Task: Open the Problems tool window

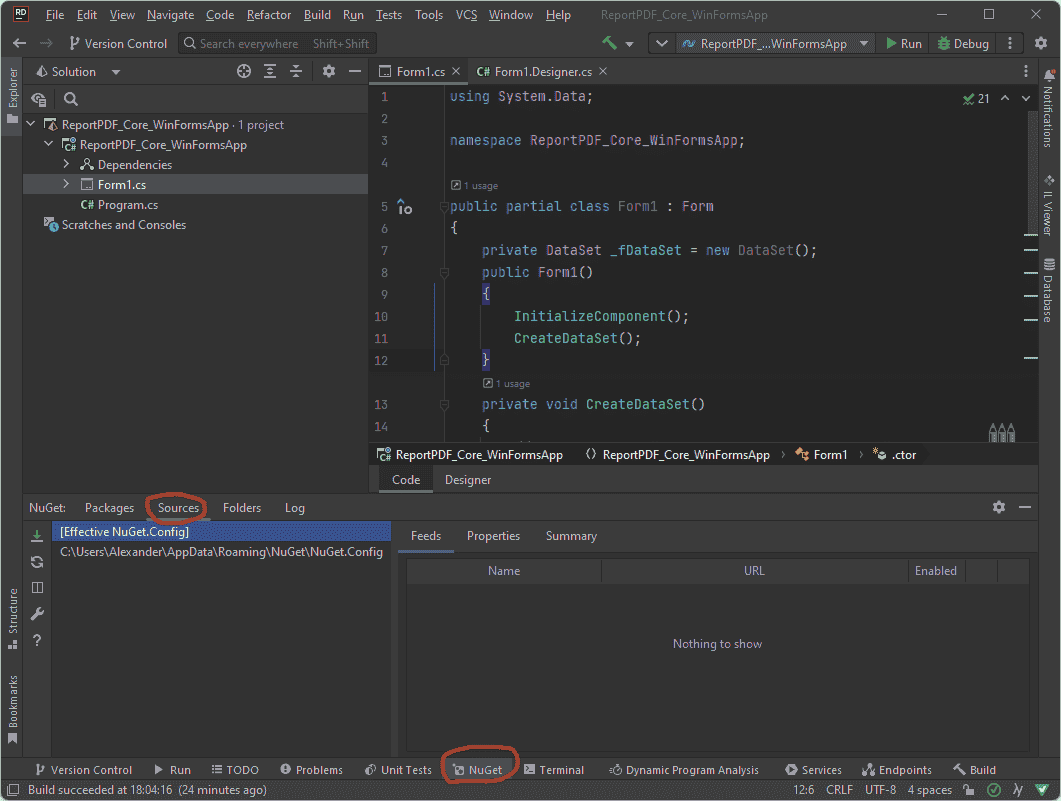Action: 311,770
